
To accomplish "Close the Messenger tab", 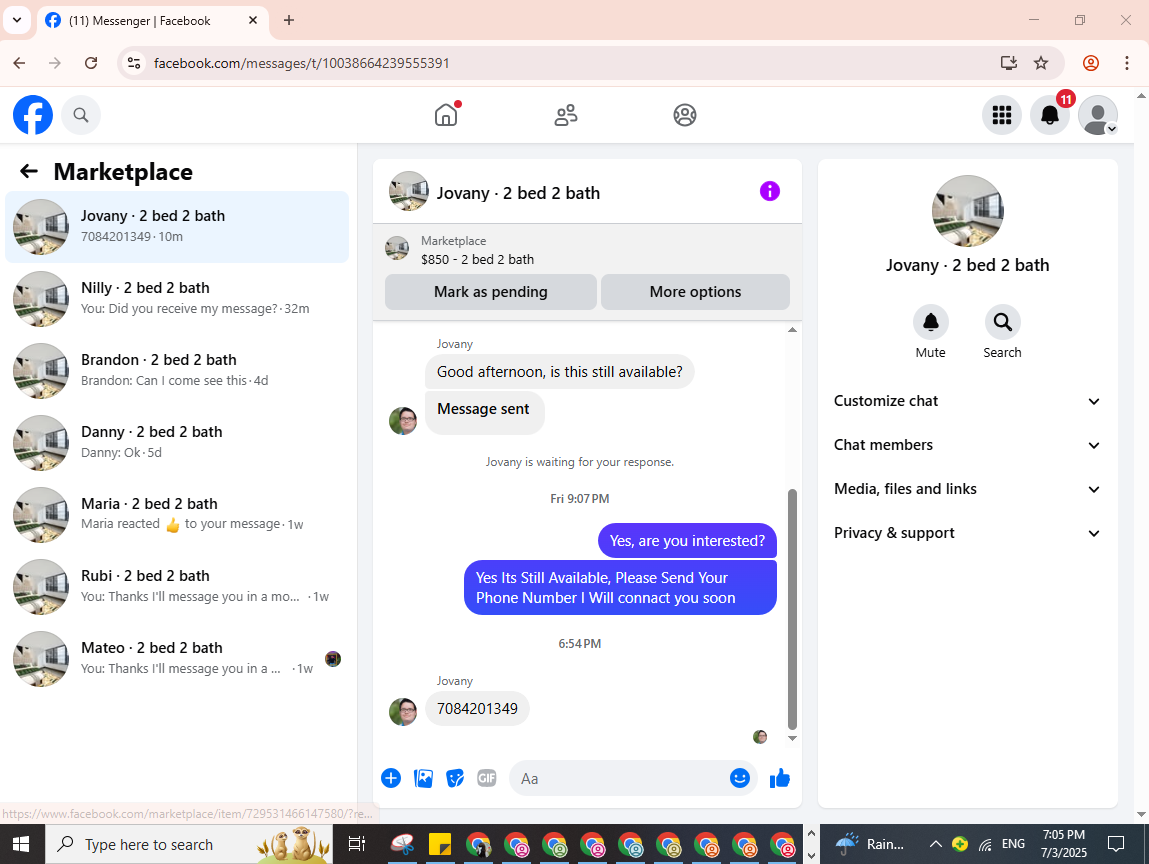I will [253, 21].
